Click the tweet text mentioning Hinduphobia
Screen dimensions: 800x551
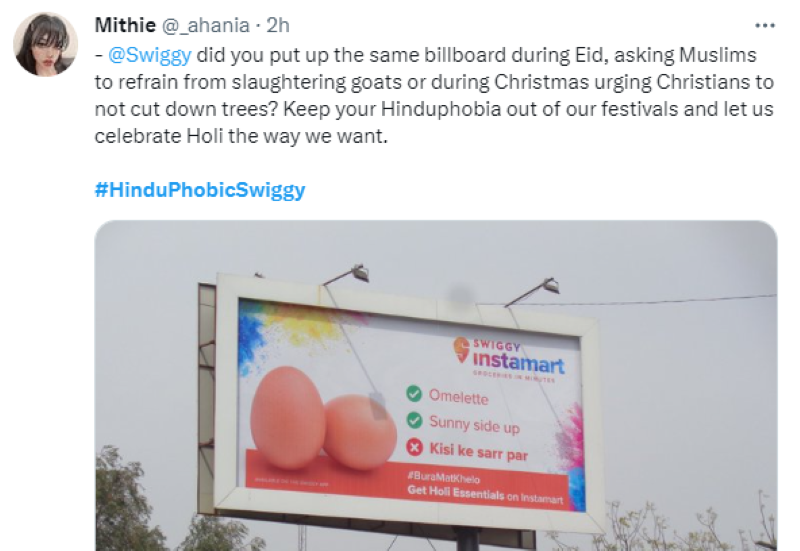434,95
